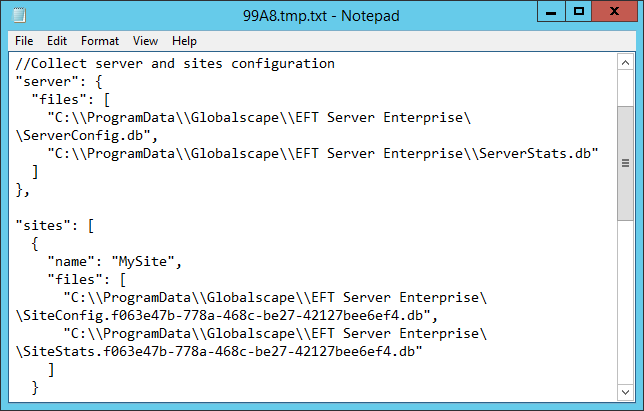Image resolution: width=644 pixels, height=411 pixels.
Task: Place cursor in the //Collect comment line
Action: pos(175,64)
